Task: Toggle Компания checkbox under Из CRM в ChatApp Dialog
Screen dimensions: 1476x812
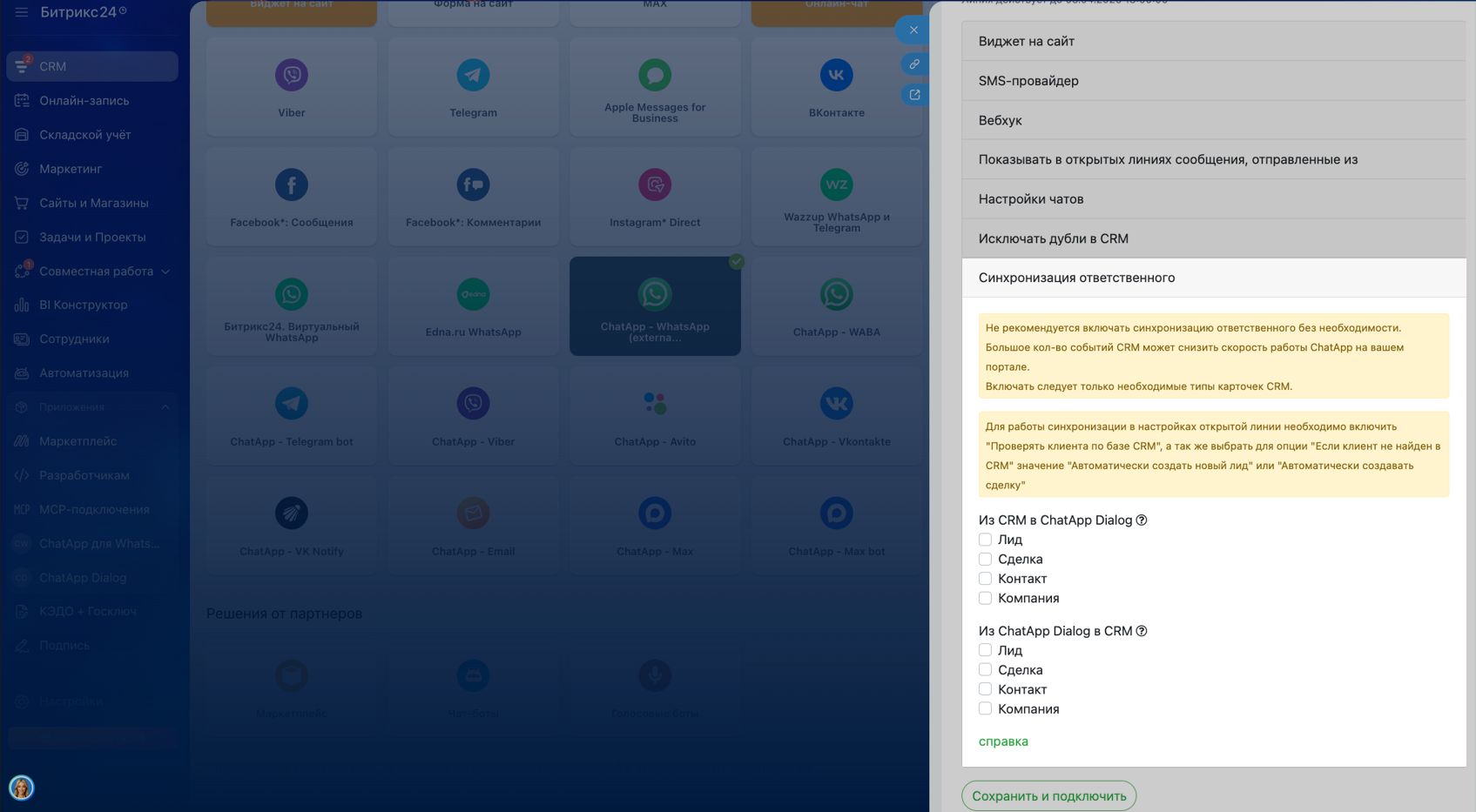Action: tap(985, 598)
